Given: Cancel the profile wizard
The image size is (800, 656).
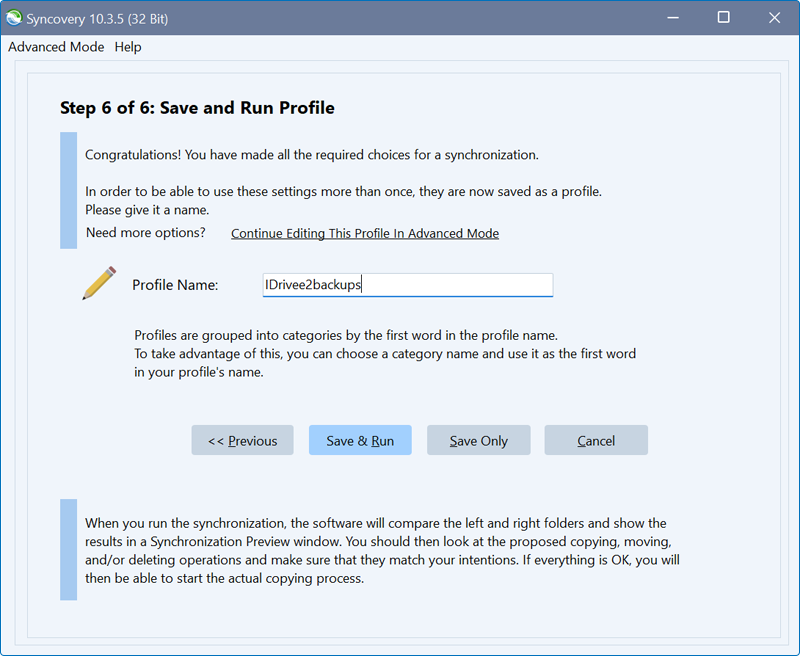Looking at the screenshot, I should [x=596, y=440].
